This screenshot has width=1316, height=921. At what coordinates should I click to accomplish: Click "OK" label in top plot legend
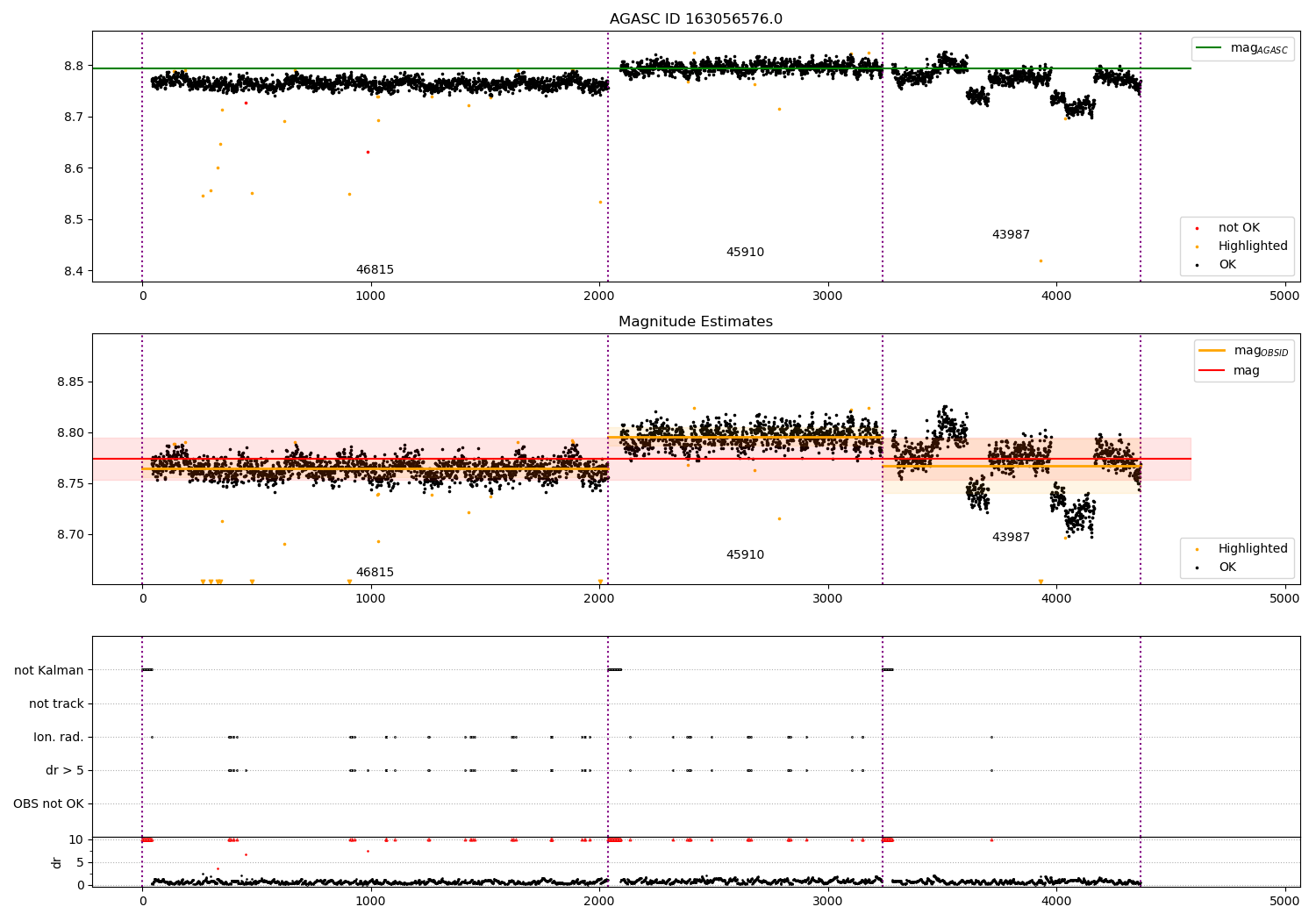click(x=1227, y=265)
